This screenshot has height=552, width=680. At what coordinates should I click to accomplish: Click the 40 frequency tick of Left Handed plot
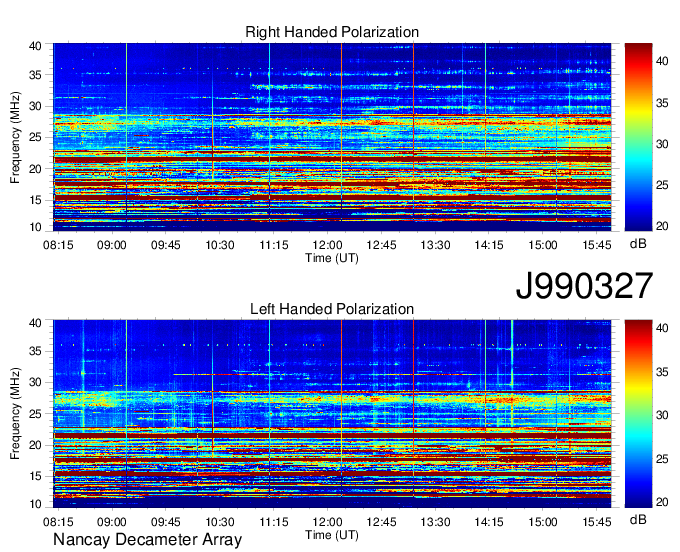tap(35, 323)
